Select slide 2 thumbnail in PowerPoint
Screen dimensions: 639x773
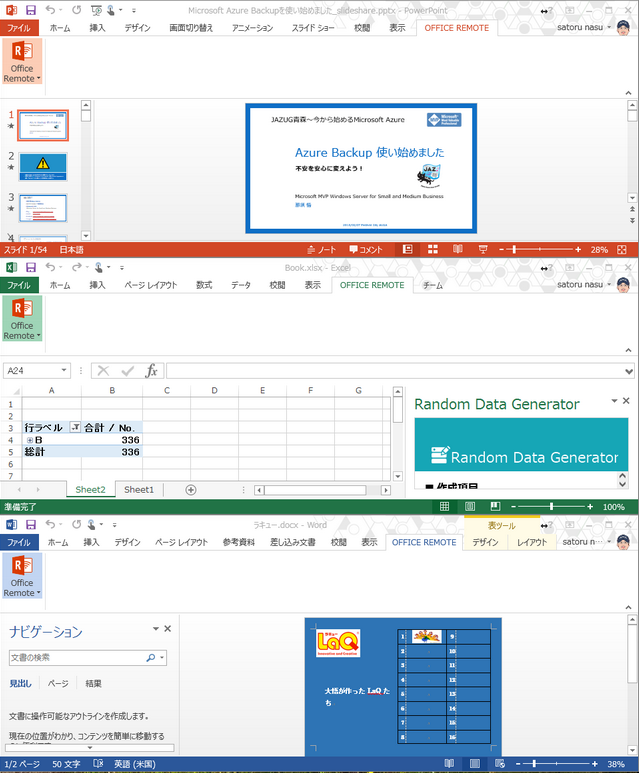(42, 167)
